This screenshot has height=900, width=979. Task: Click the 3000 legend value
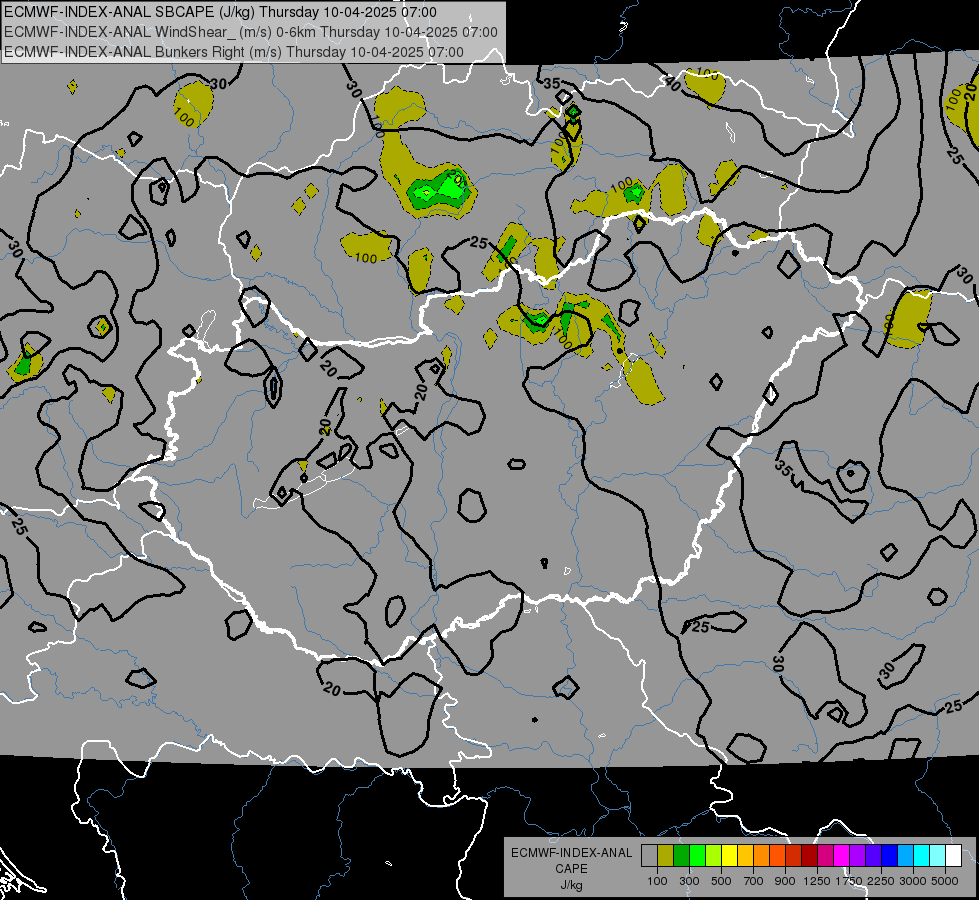913,881
